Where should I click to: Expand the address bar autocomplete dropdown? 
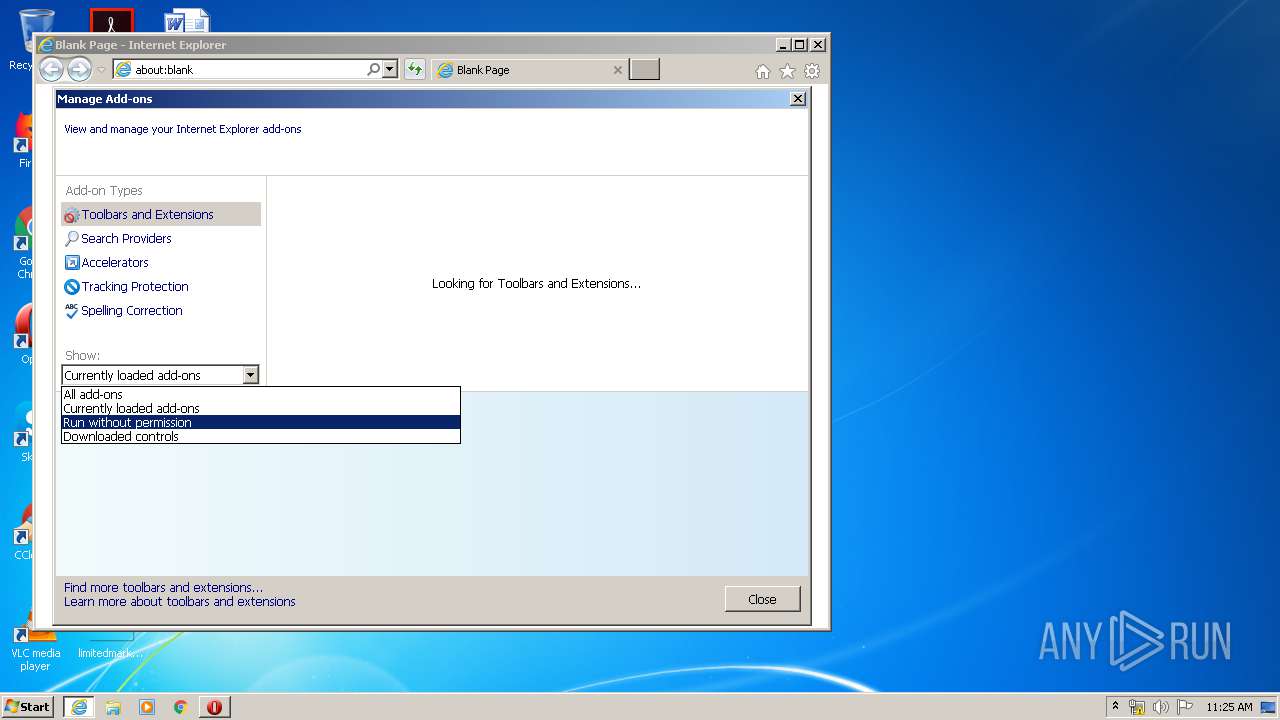(390, 69)
